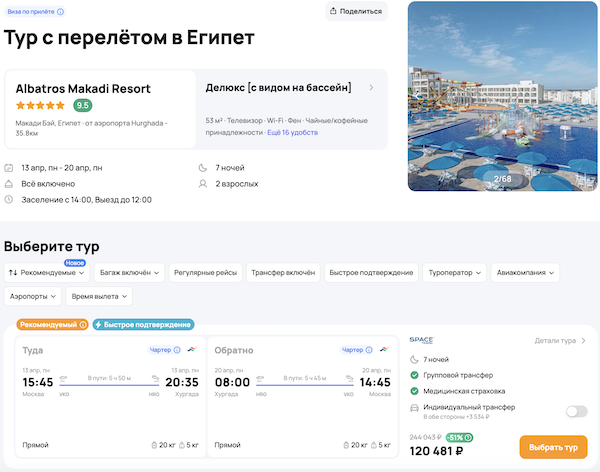
Task: Click the info icon on the 'Рекомендуемый' badge
Action: (x=83, y=325)
